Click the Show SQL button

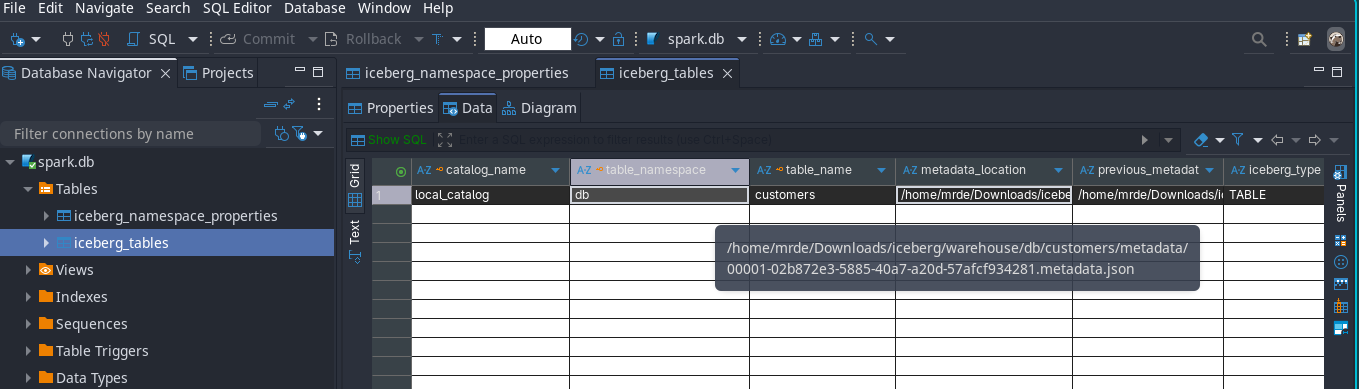pos(389,140)
